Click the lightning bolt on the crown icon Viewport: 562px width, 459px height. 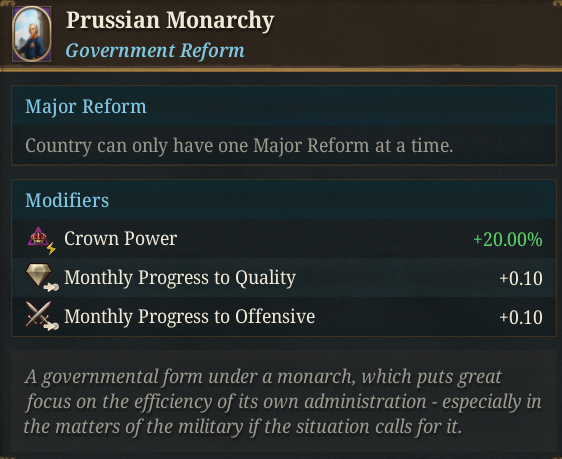[51, 248]
